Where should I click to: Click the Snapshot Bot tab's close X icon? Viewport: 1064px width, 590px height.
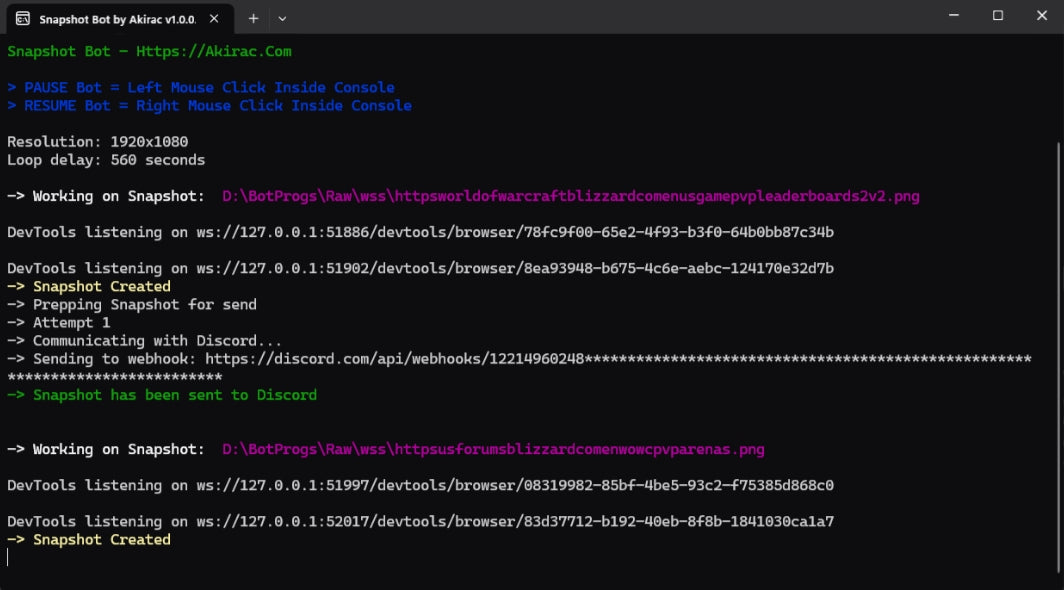click(213, 17)
